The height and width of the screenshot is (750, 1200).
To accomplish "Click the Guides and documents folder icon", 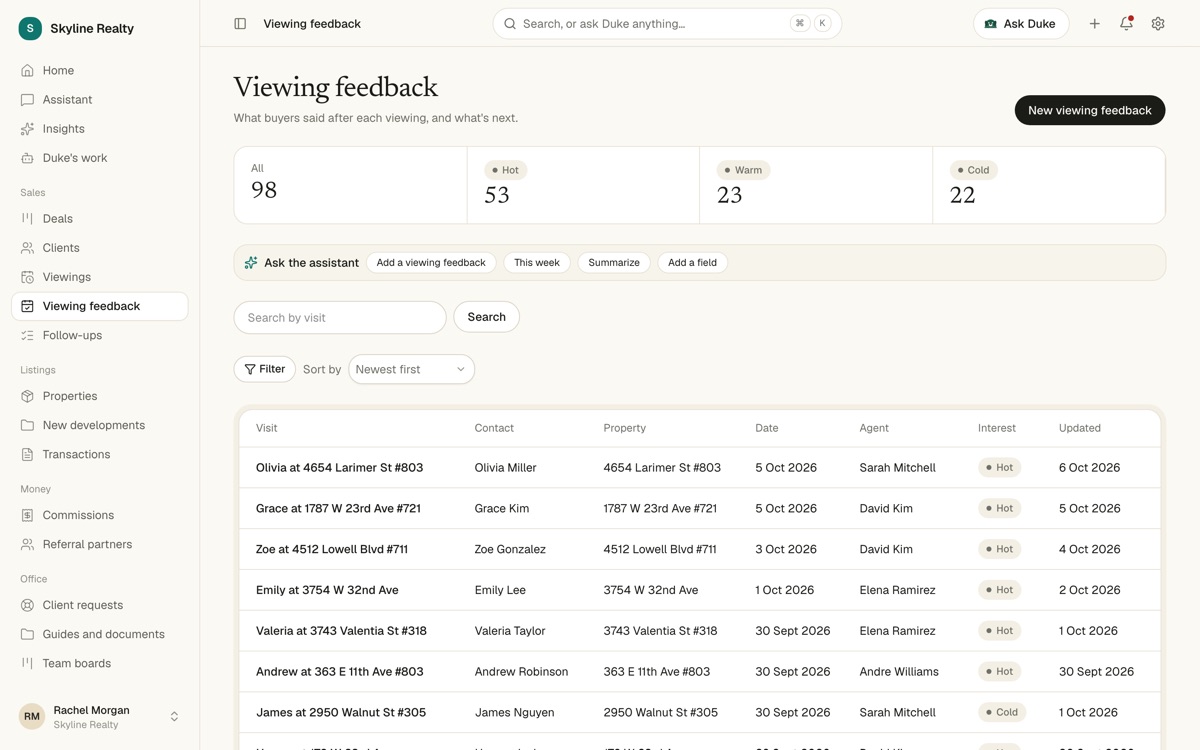I will point(27,634).
